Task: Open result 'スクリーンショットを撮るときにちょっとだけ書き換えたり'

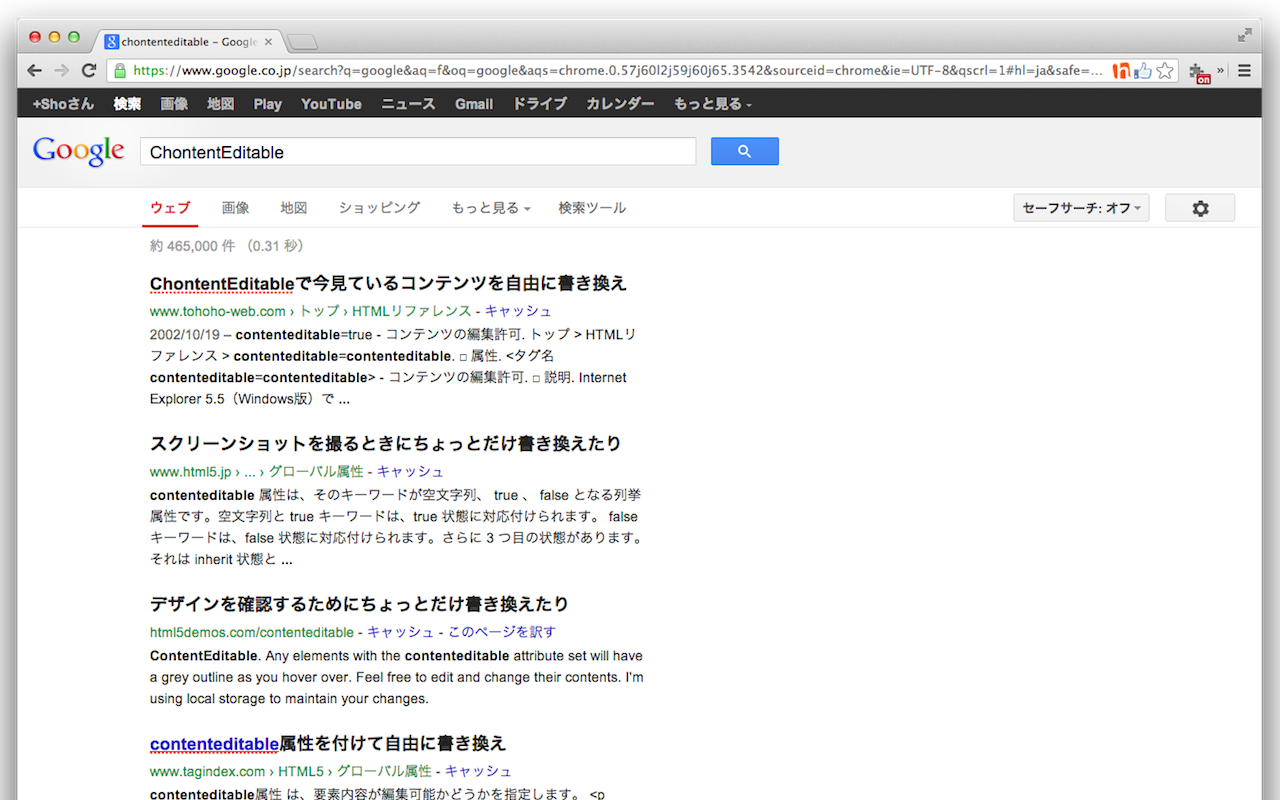Action: coord(386,443)
